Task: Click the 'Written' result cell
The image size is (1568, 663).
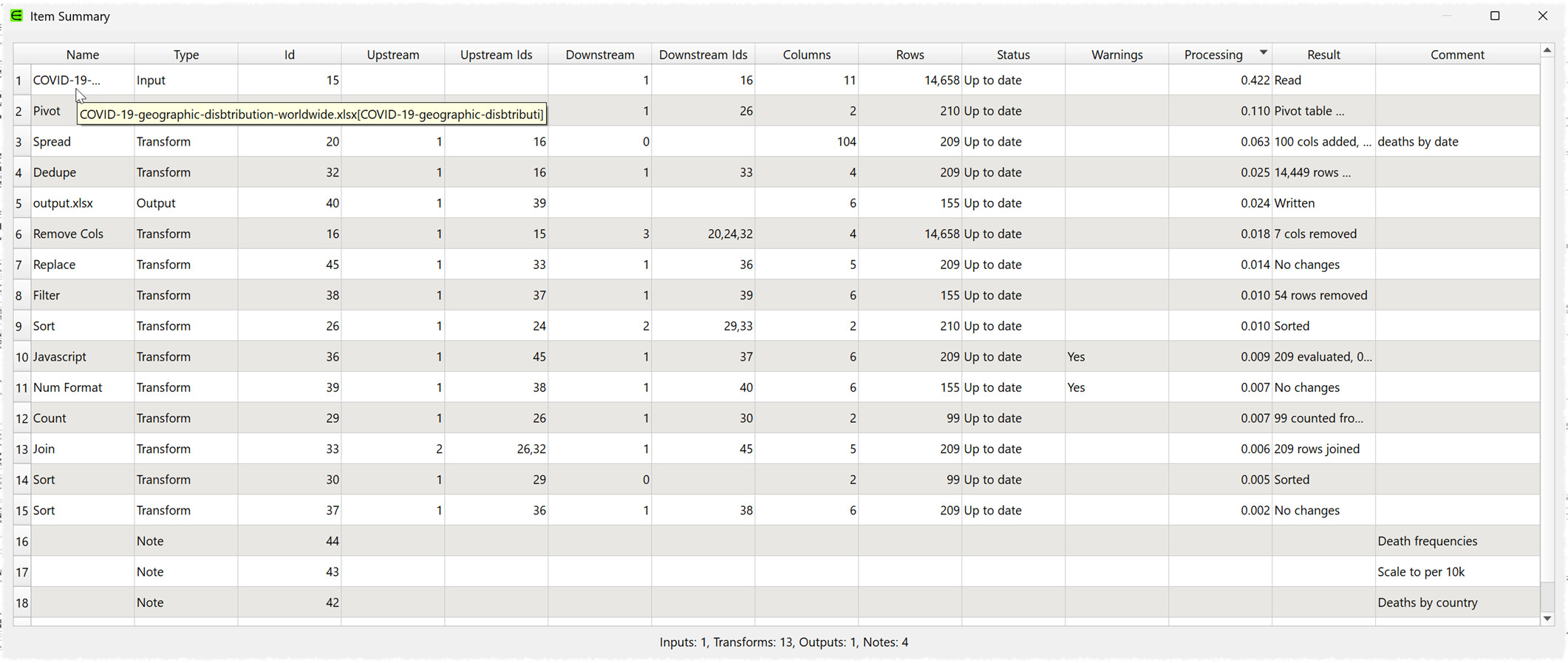Action: tap(1324, 203)
